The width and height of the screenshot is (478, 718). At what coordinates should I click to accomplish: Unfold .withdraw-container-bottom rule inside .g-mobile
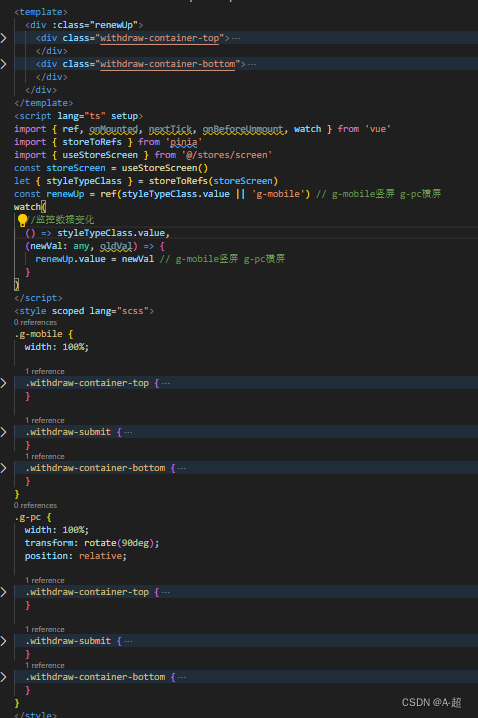4,468
